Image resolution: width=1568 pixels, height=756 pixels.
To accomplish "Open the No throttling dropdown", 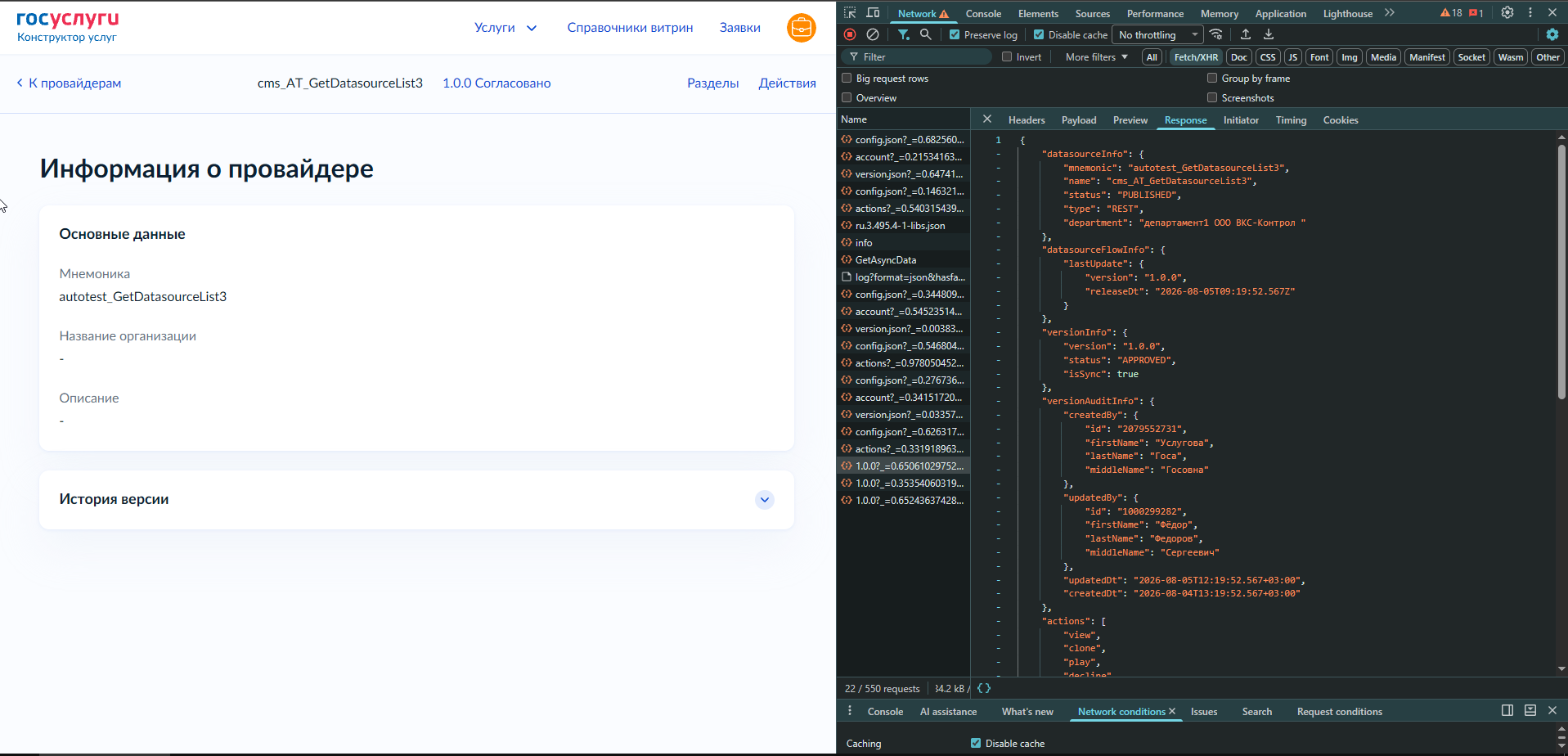I will pos(1158,34).
